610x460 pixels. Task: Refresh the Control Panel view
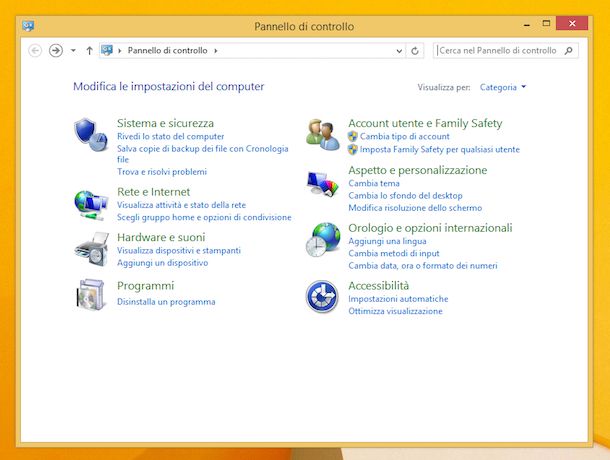415,51
